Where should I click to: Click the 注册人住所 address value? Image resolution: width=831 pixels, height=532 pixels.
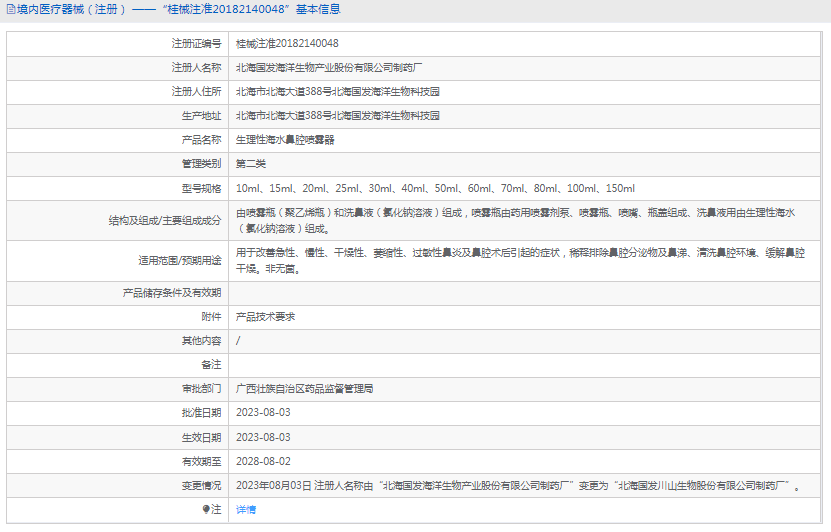[x=338, y=92]
